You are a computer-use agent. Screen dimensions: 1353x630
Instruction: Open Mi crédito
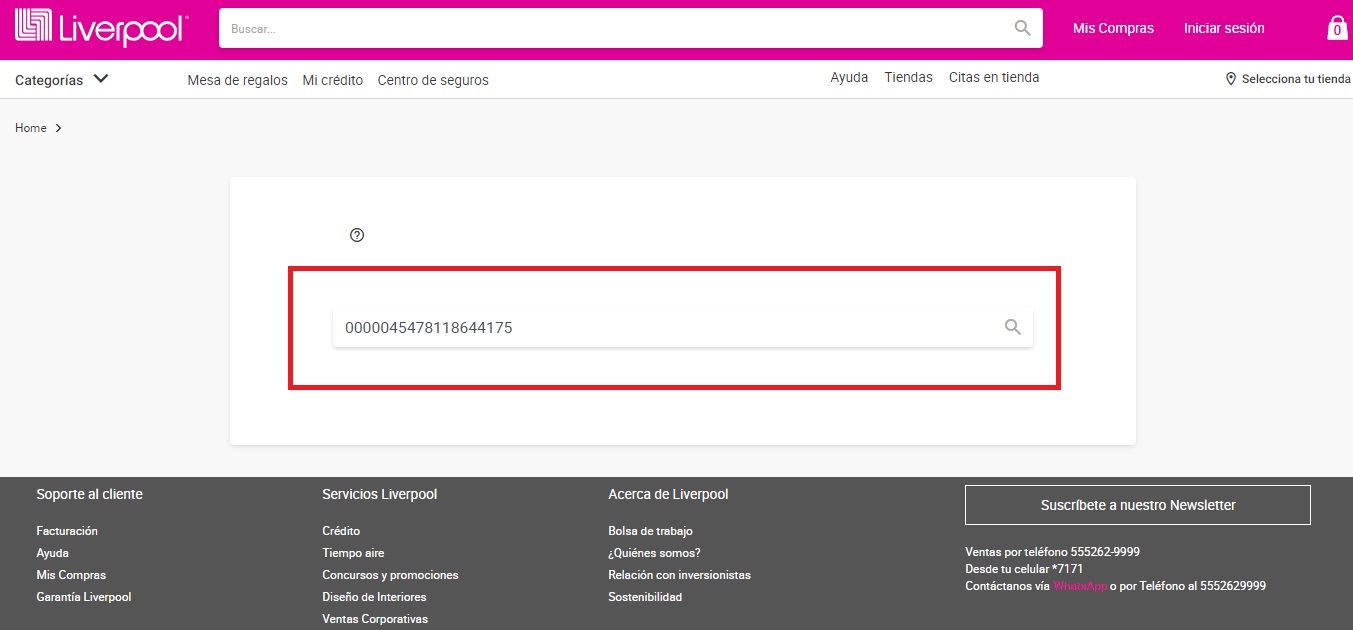click(333, 80)
